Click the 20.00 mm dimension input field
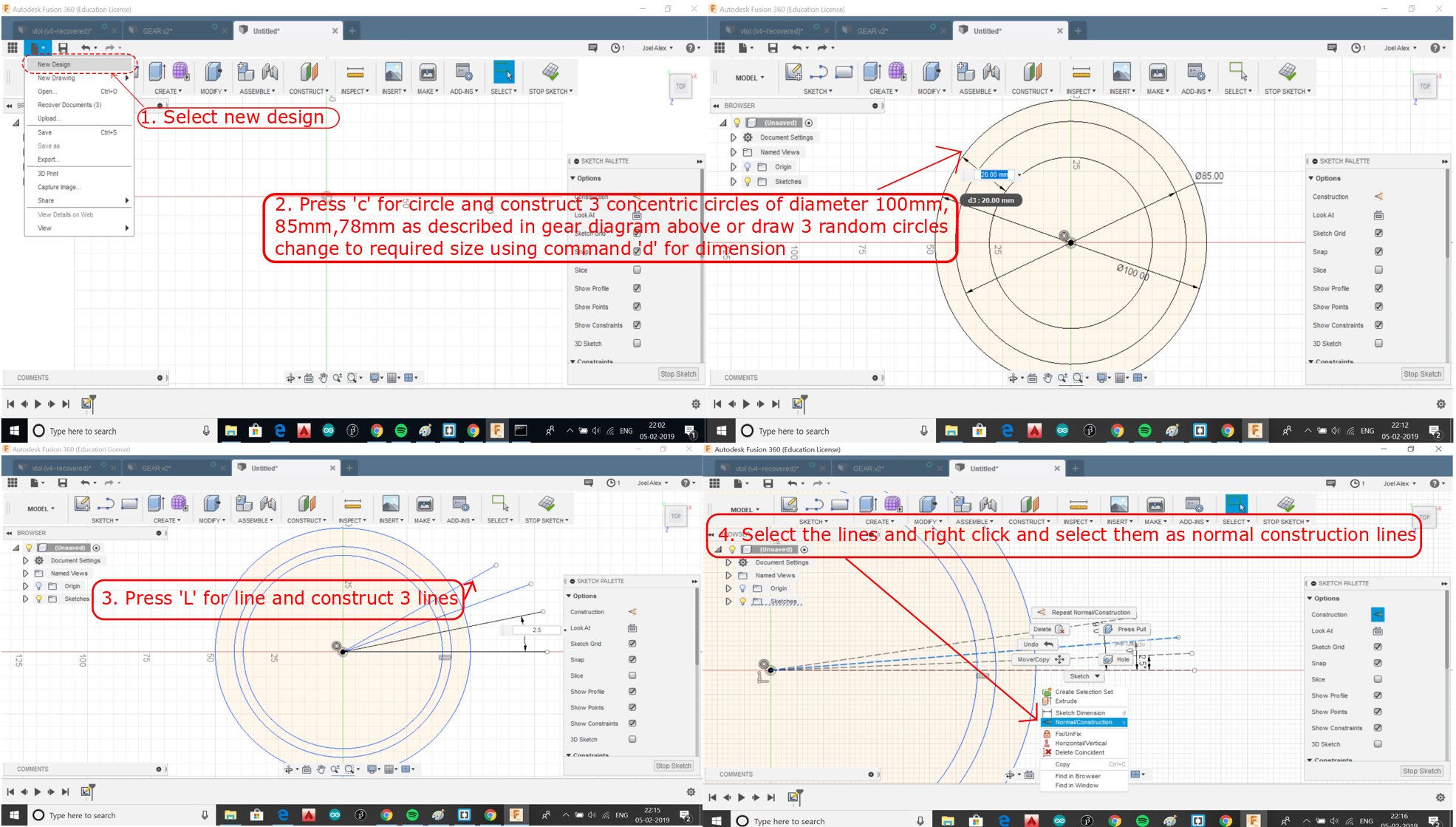Image resolution: width=1456 pixels, height=827 pixels. pos(994,174)
